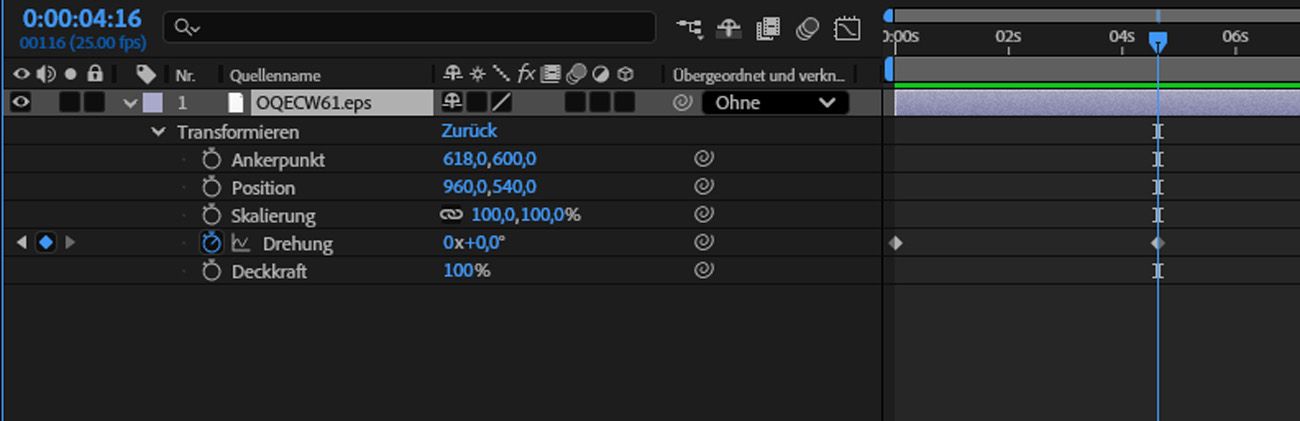Image resolution: width=1300 pixels, height=421 pixels.
Task: Toggle the Skalierung constrain proportions link
Action: tap(452, 215)
